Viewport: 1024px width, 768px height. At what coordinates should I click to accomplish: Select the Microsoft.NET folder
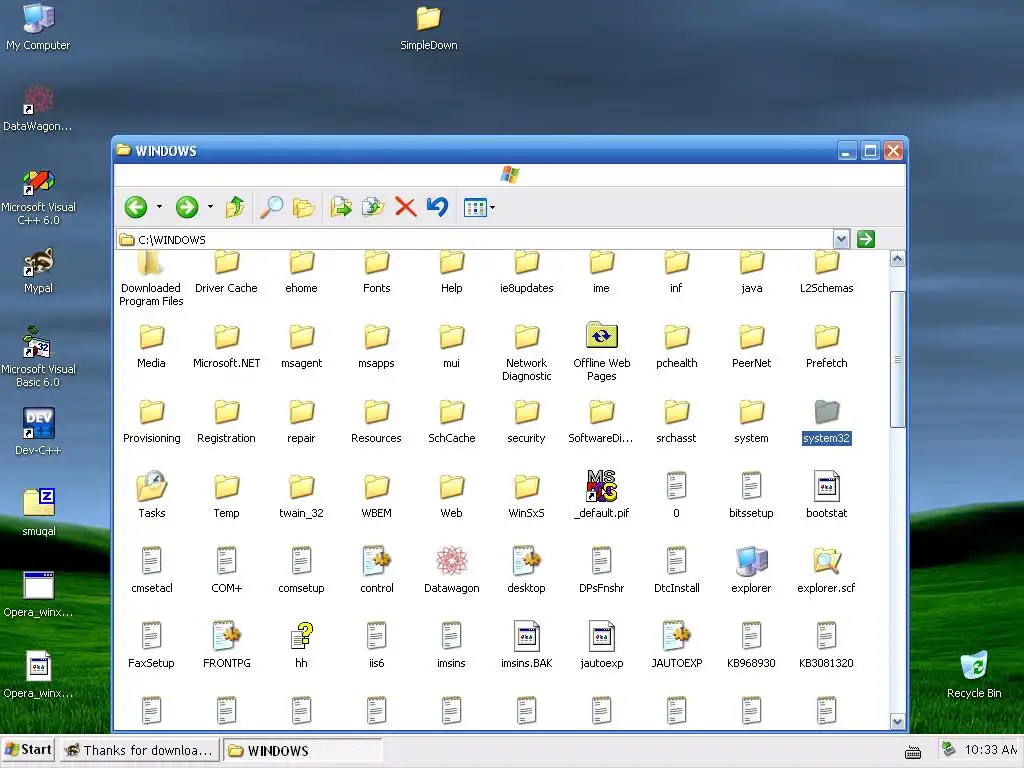[x=227, y=347]
